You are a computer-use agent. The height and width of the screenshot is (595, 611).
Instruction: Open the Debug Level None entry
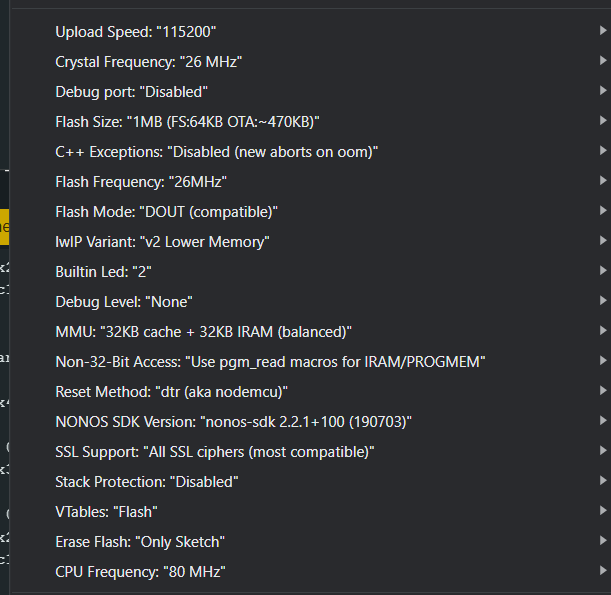point(311,302)
